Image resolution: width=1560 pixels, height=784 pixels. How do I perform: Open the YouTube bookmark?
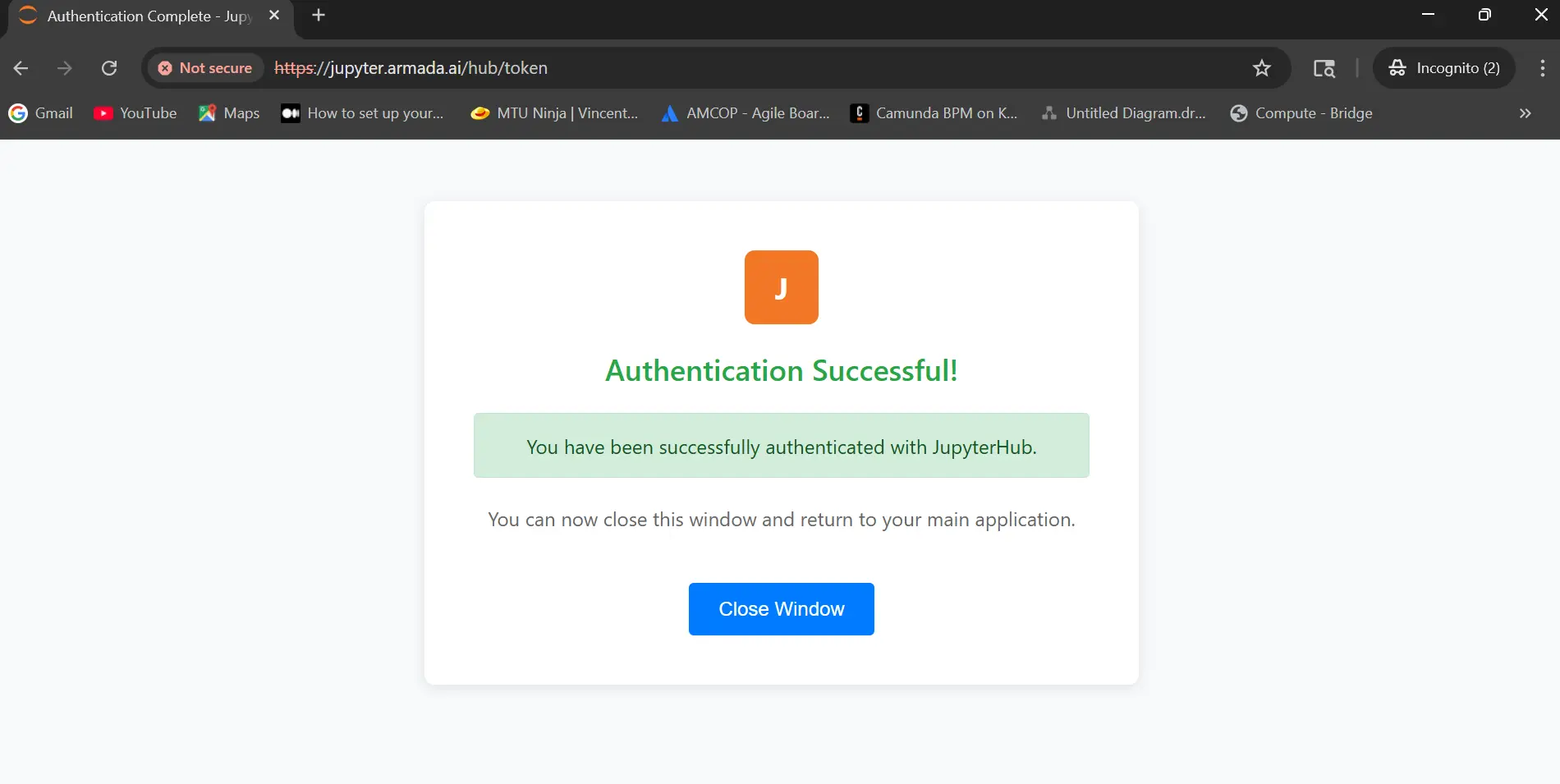click(x=135, y=113)
